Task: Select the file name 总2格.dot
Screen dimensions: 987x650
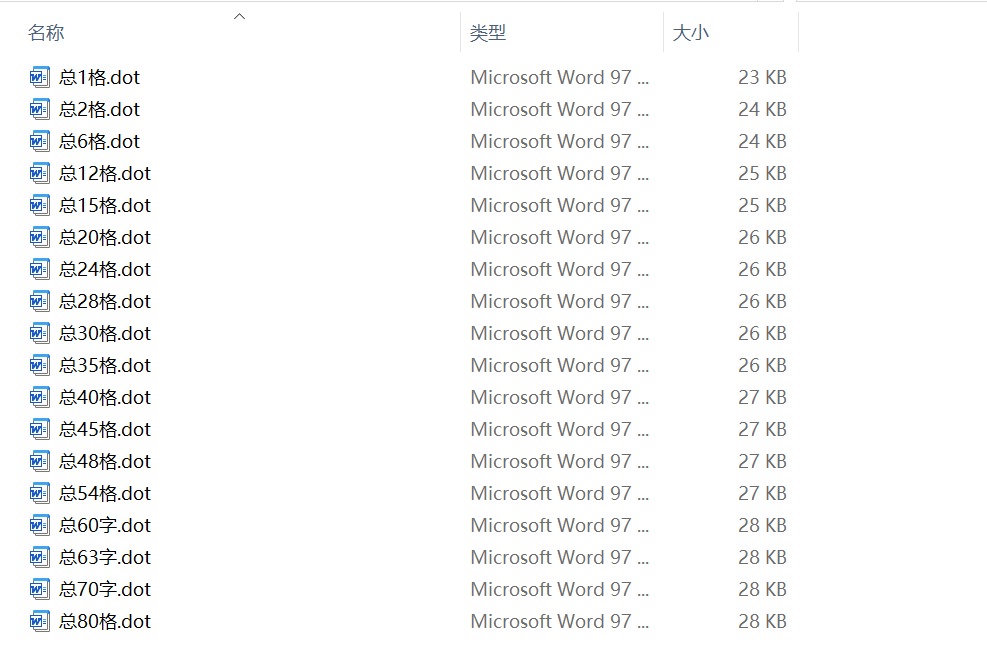Action: (99, 109)
